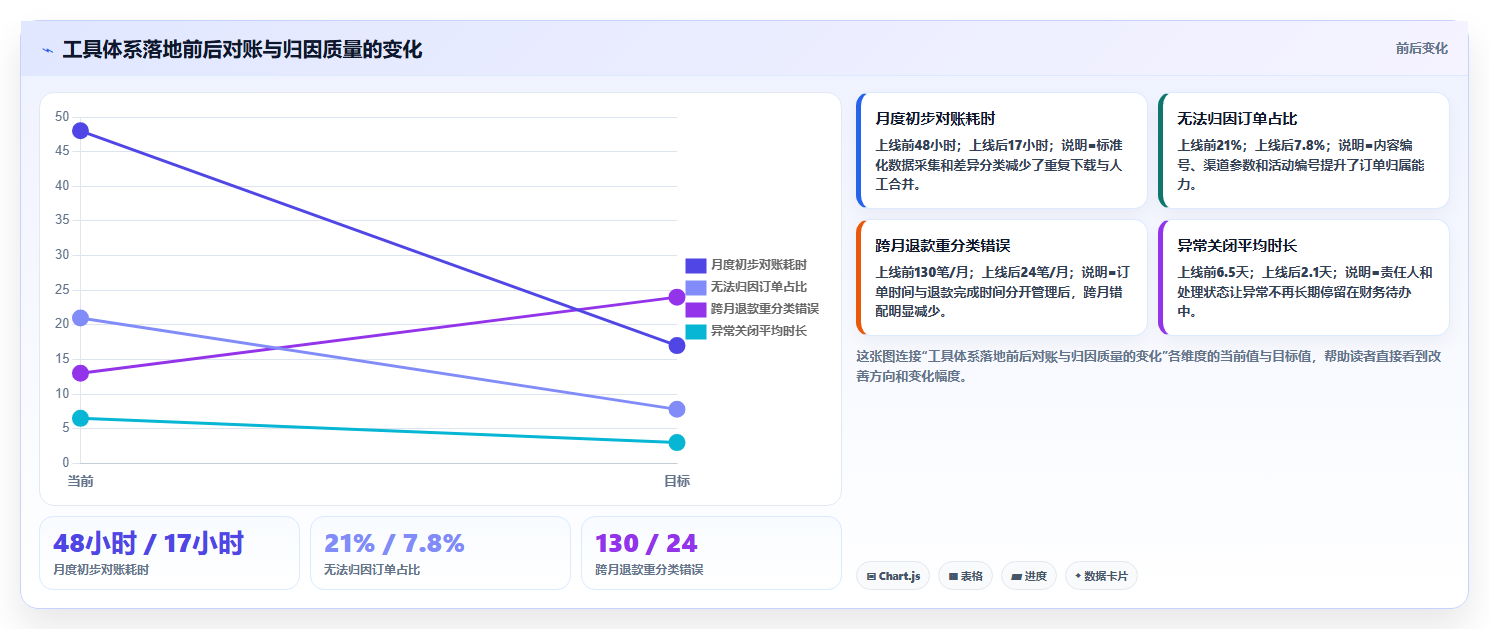Click the 前后变化 label in header
This screenshot has width=1489, height=629.
pyautogui.click(x=1421, y=49)
